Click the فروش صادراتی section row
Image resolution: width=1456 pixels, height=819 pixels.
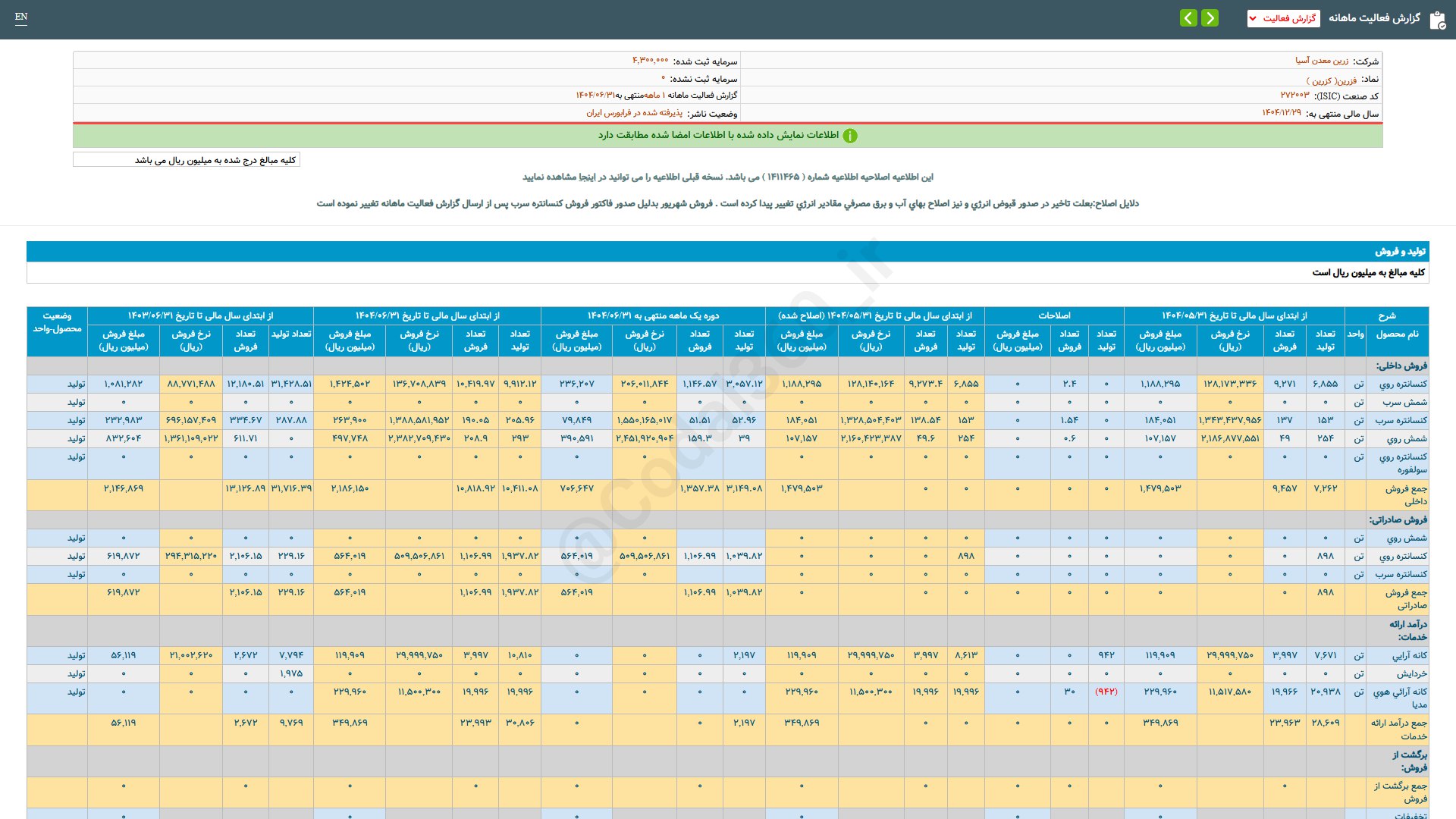tap(1398, 520)
